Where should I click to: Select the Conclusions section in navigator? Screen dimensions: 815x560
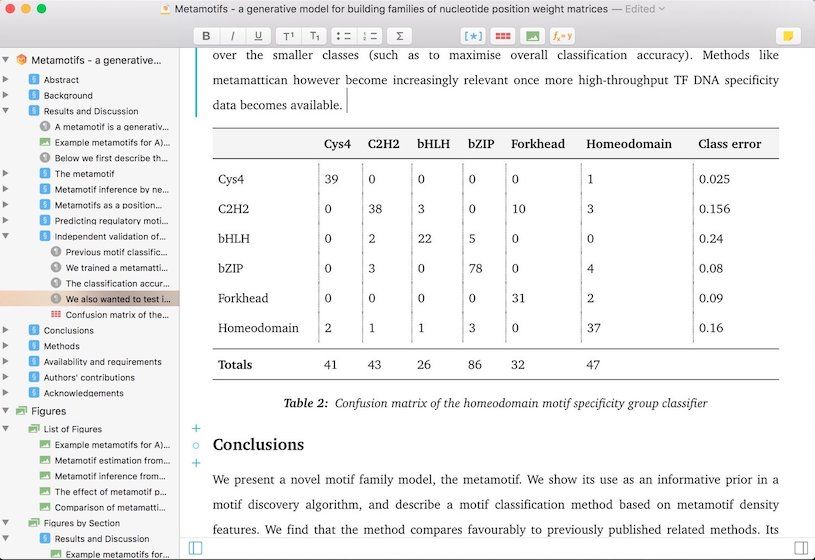68,330
